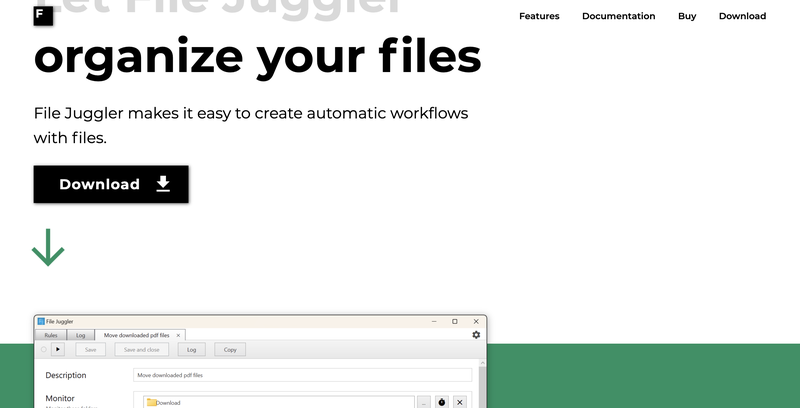Close the File Juggler window
The width and height of the screenshot is (800, 408).
coord(476,321)
